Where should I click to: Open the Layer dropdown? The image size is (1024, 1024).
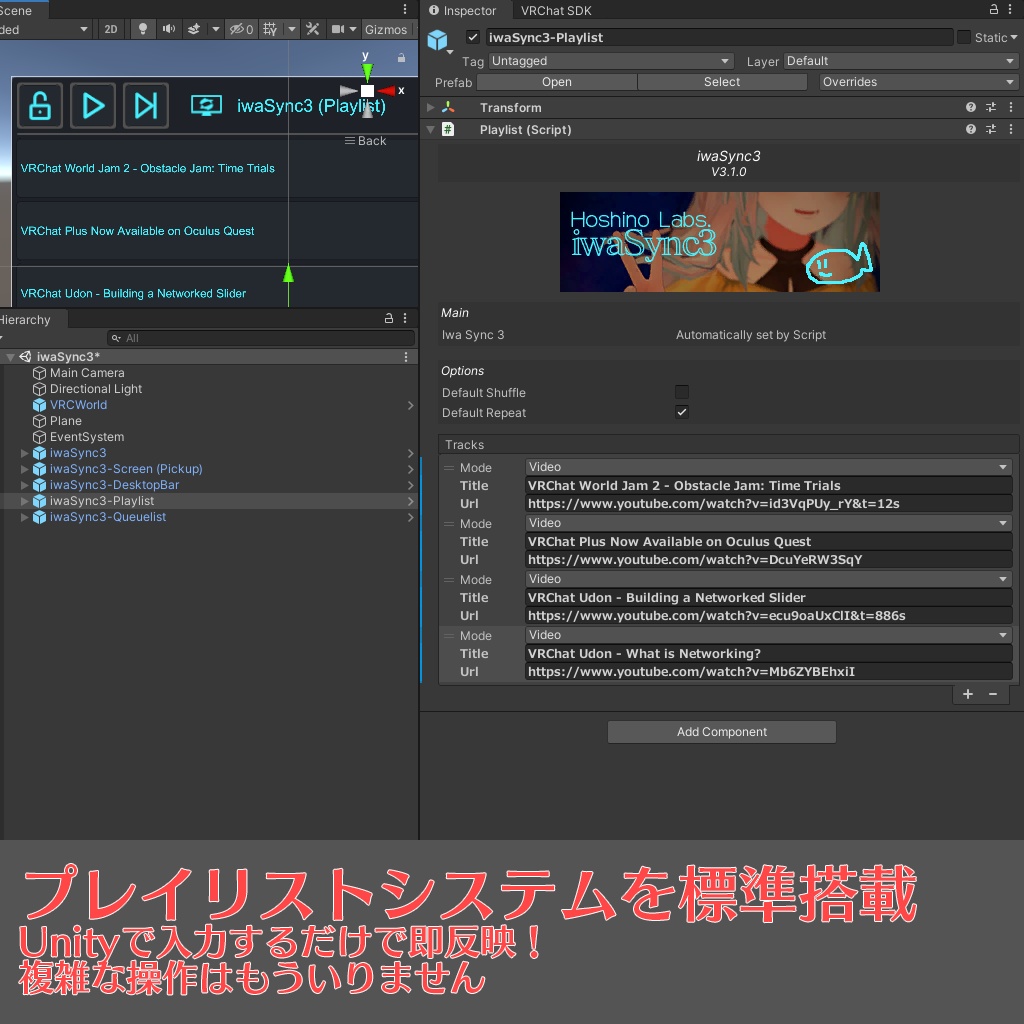(x=901, y=61)
